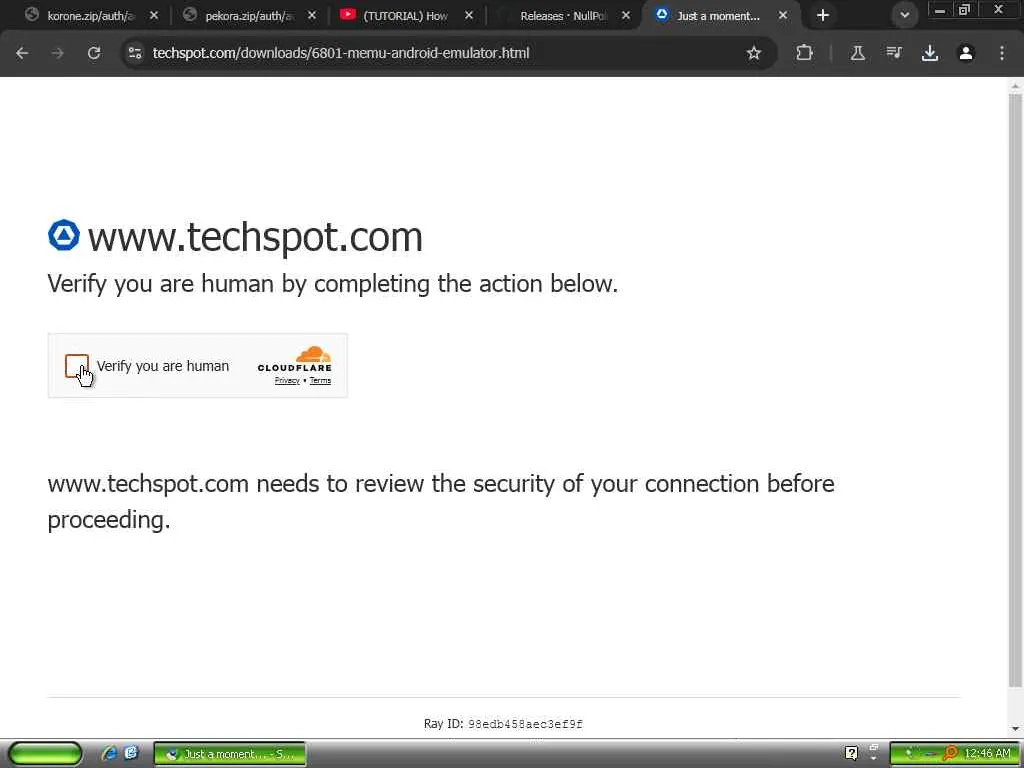Open the profile avatar icon
This screenshot has height=768, width=1024.
[x=966, y=54]
